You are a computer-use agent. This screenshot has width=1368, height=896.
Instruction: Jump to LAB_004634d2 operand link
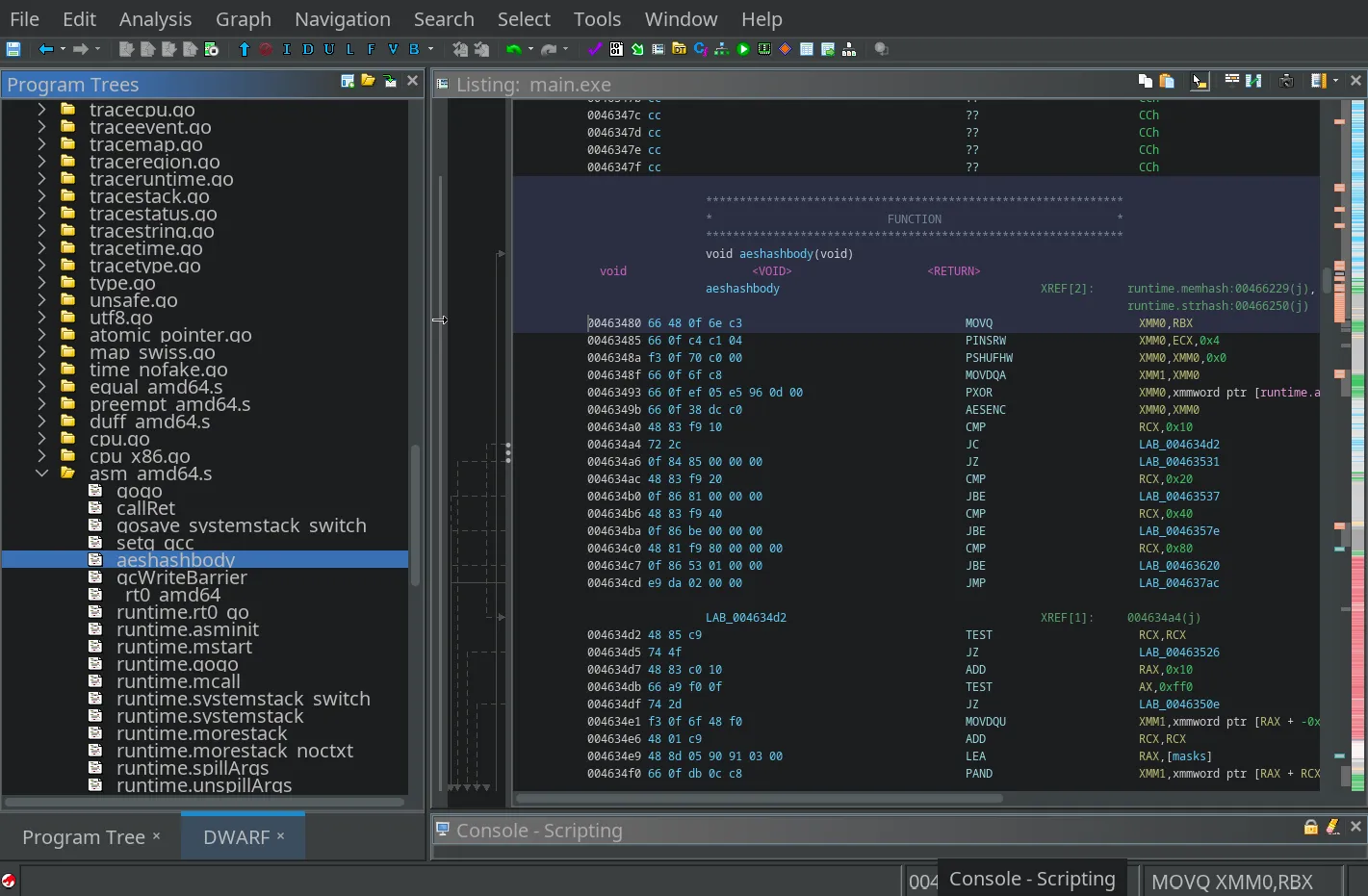point(1178,445)
